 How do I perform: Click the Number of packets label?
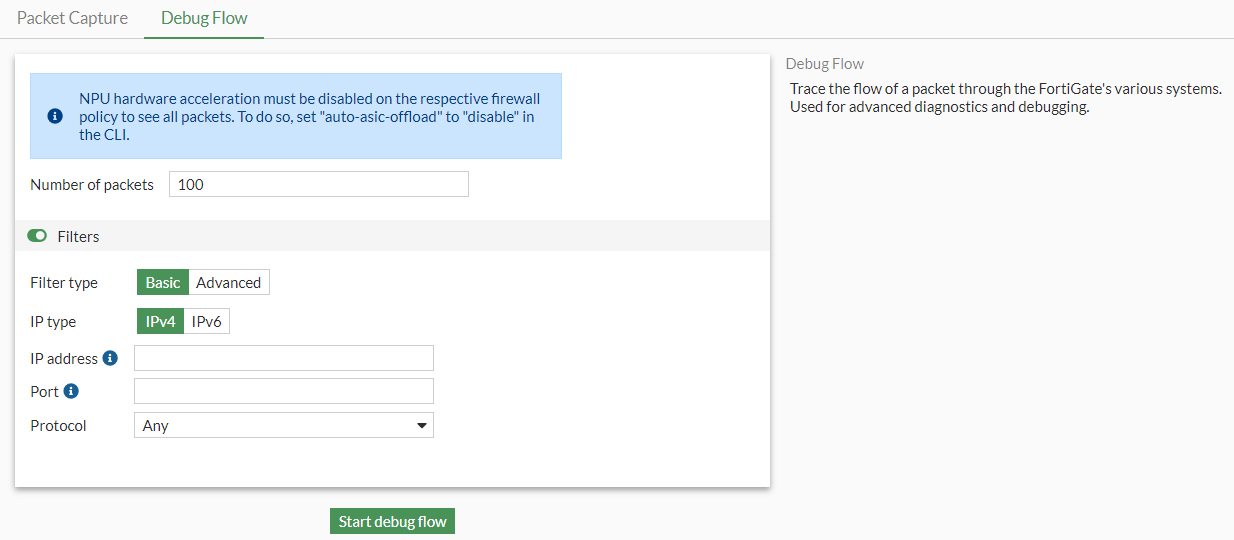tap(92, 185)
